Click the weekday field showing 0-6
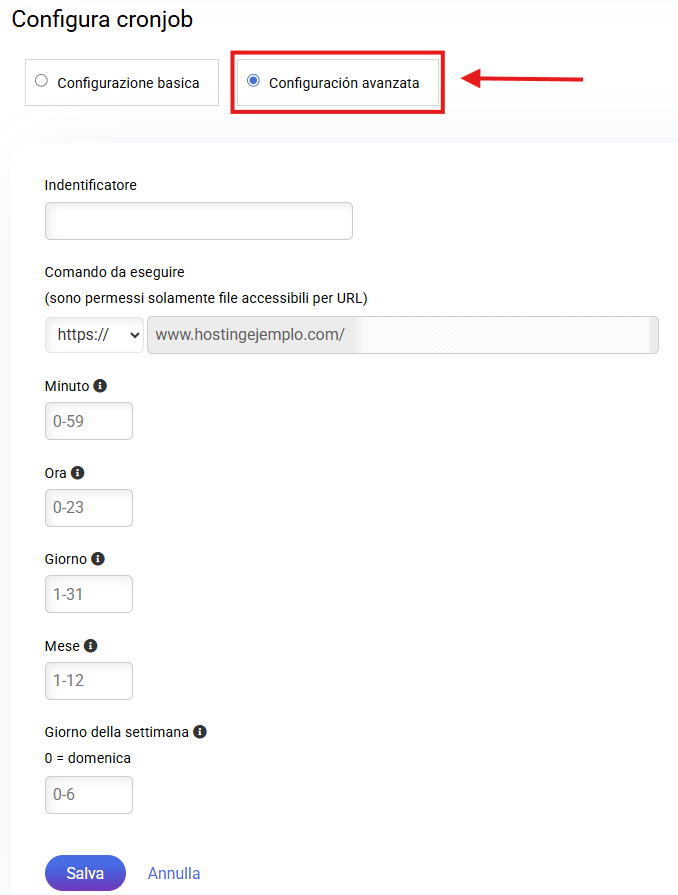Image resolution: width=678 pixels, height=895 pixels. (x=89, y=796)
